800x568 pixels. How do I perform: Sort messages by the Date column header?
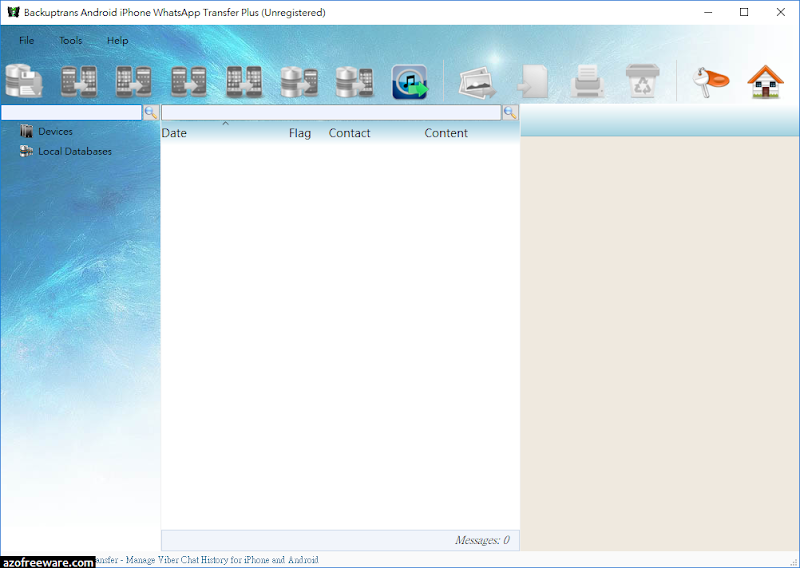click(x=174, y=133)
